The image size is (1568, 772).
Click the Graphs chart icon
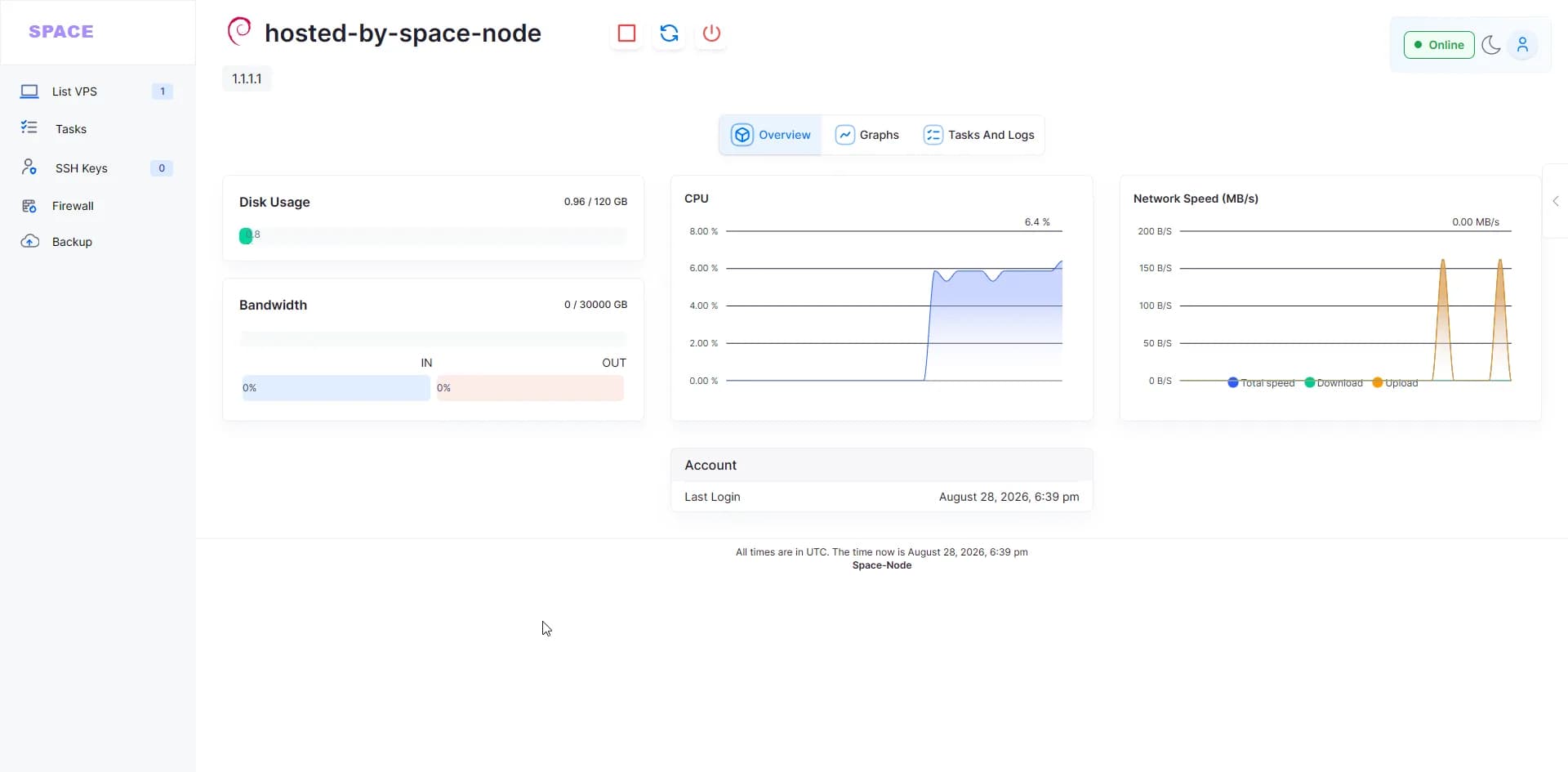(844, 135)
